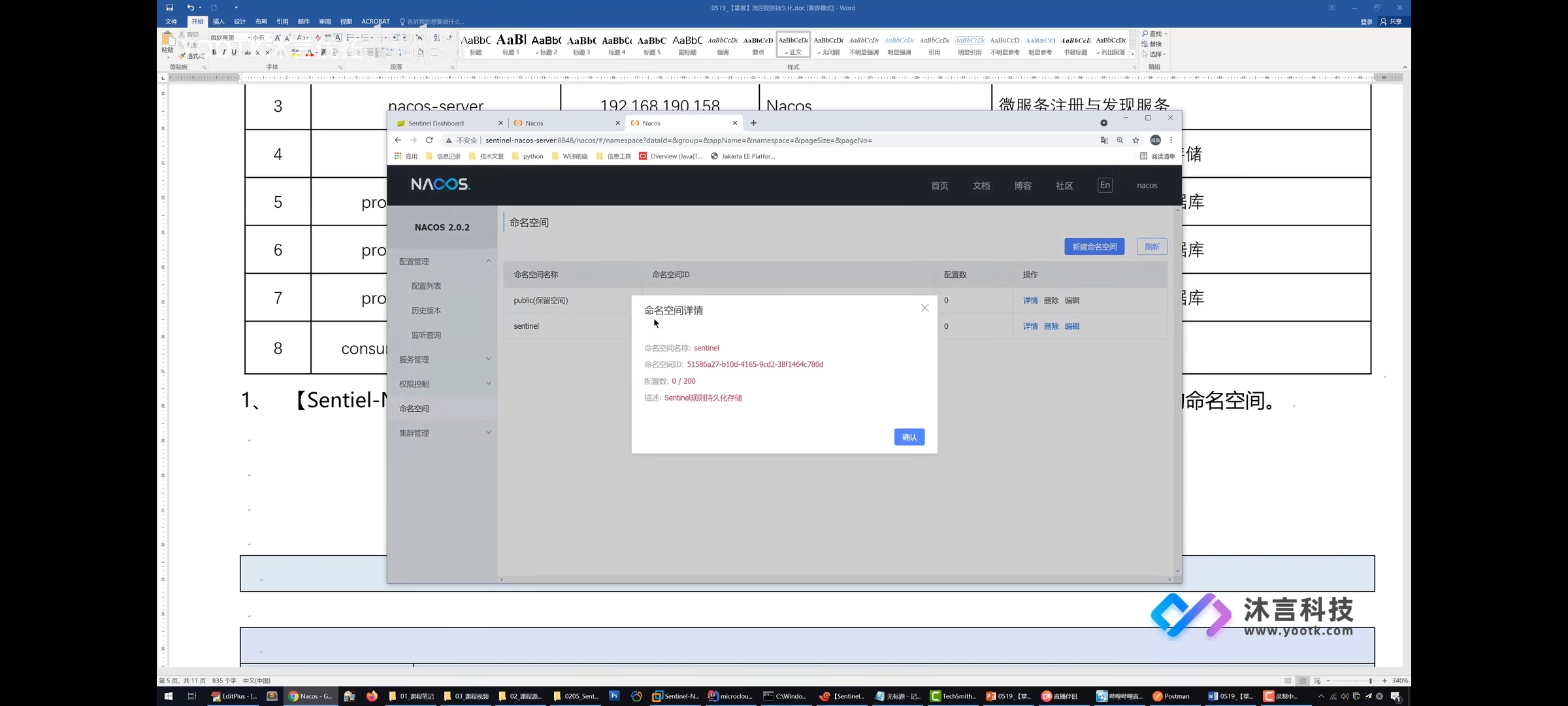Close the Sentinel Dashboard browser tab

pyautogui.click(x=500, y=123)
